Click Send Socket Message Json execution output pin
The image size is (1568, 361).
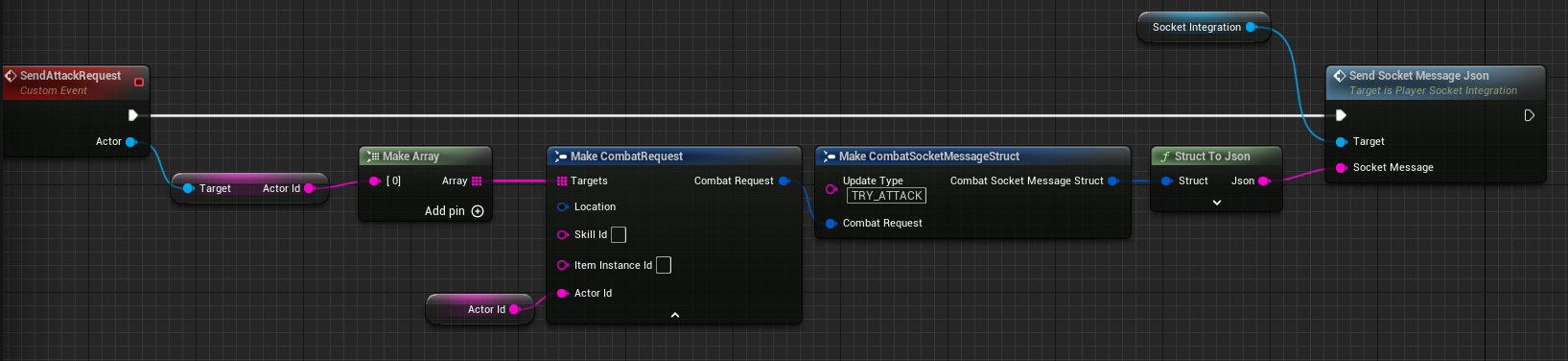coord(1530,115)
